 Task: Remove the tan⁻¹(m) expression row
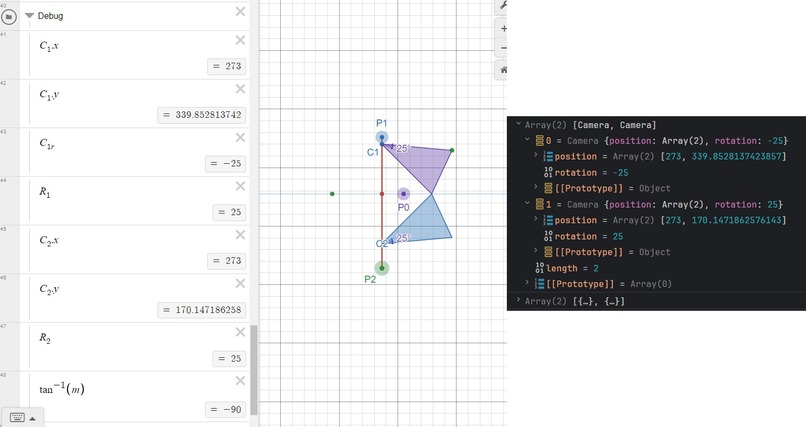(x=240, y=381)
